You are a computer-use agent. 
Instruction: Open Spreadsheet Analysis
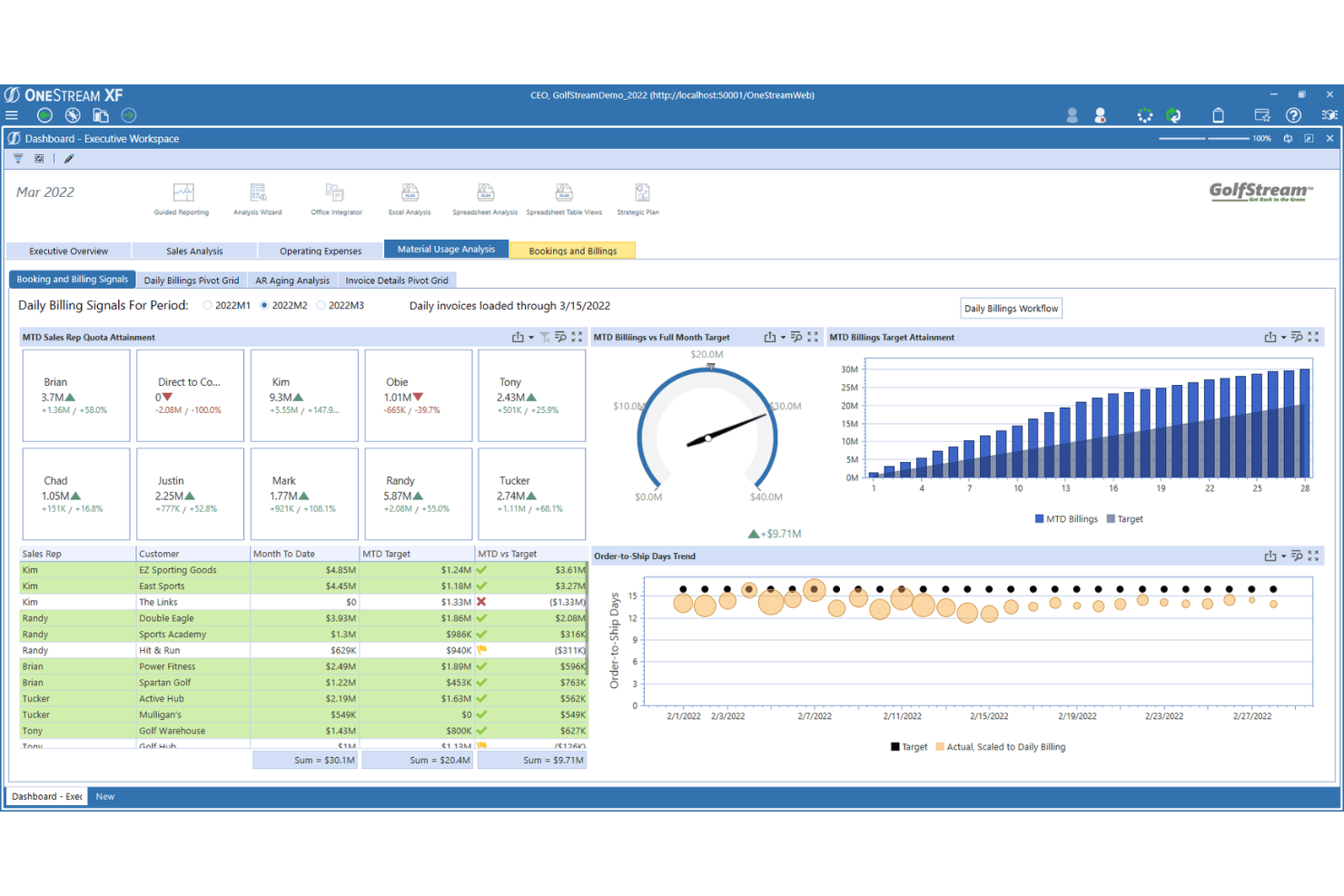pos(485,200)
